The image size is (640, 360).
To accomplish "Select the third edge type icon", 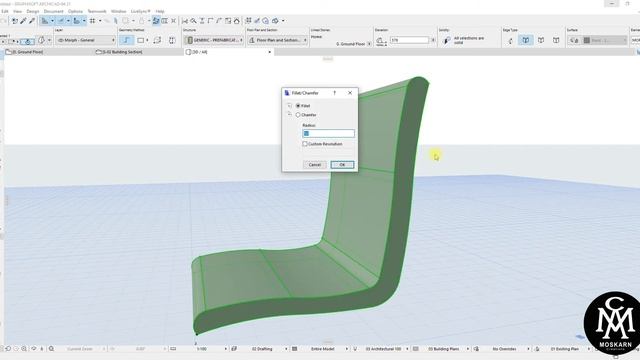I will click(x=541, y=40).
